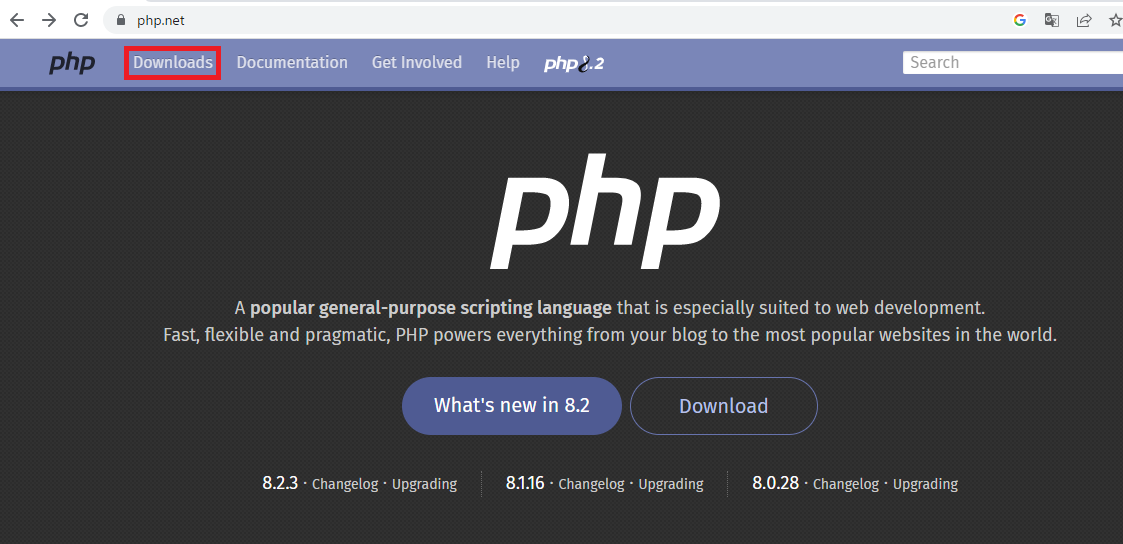The height and width of the screenshot is (544, 1123).
Task: Bookmark the page with the star icon
Action: (1115, 20)
